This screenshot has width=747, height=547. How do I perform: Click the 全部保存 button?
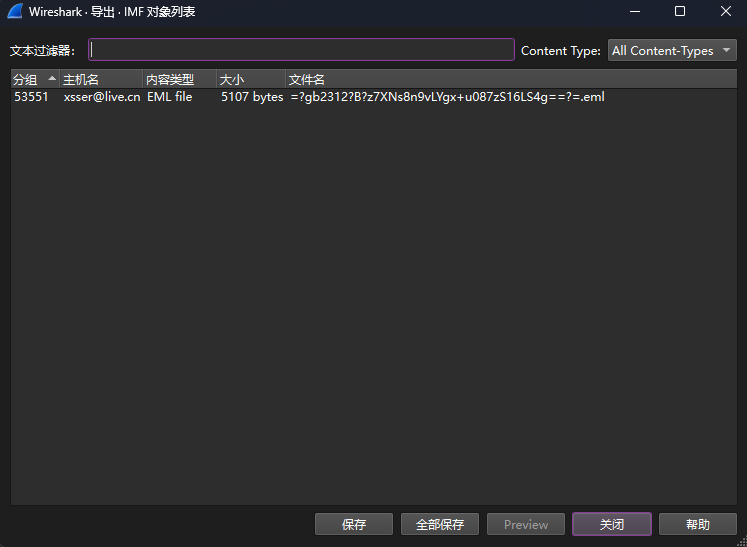point(440,524)
